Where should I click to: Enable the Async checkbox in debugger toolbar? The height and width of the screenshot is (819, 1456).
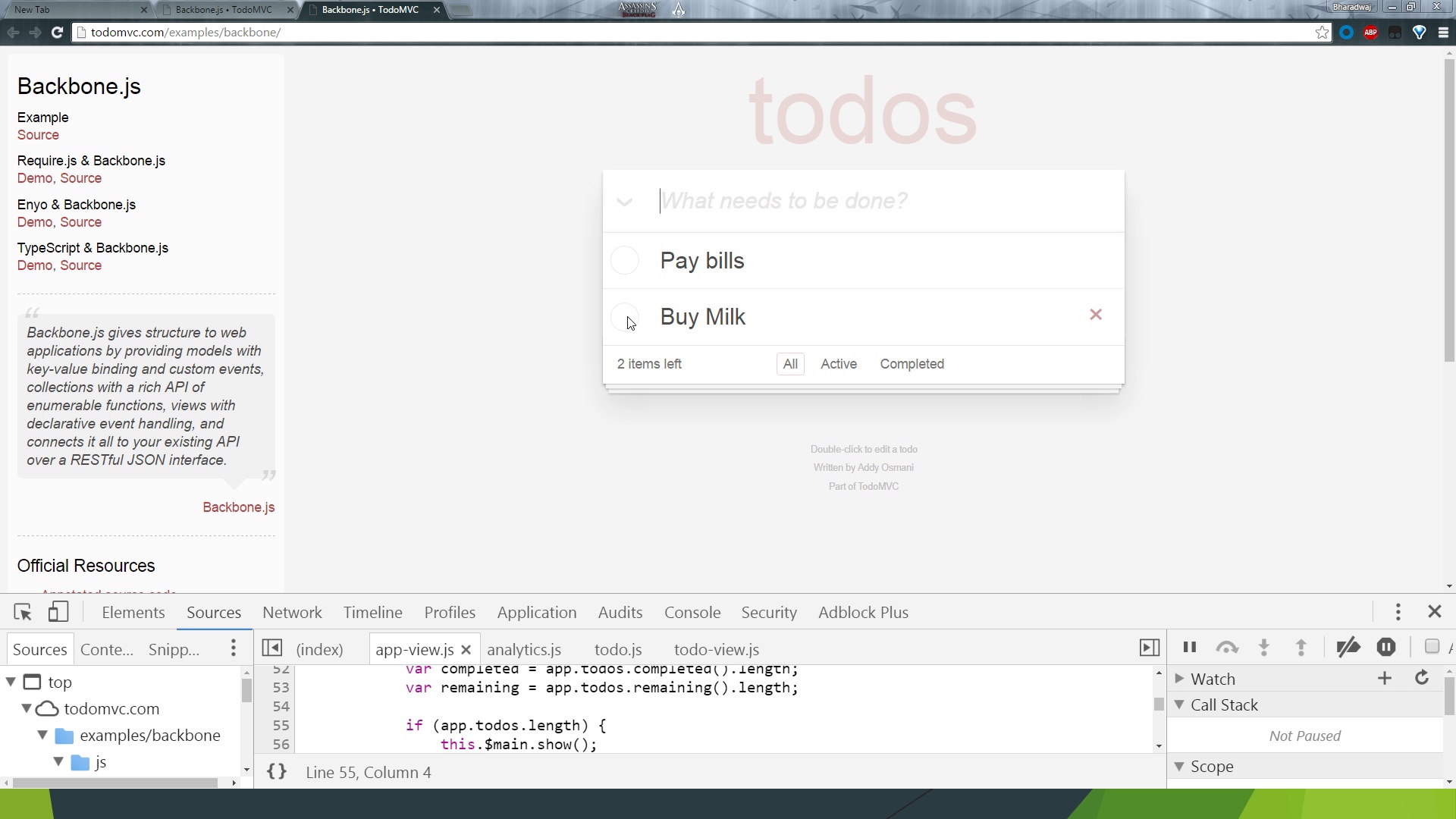(x=1432, y=647)
